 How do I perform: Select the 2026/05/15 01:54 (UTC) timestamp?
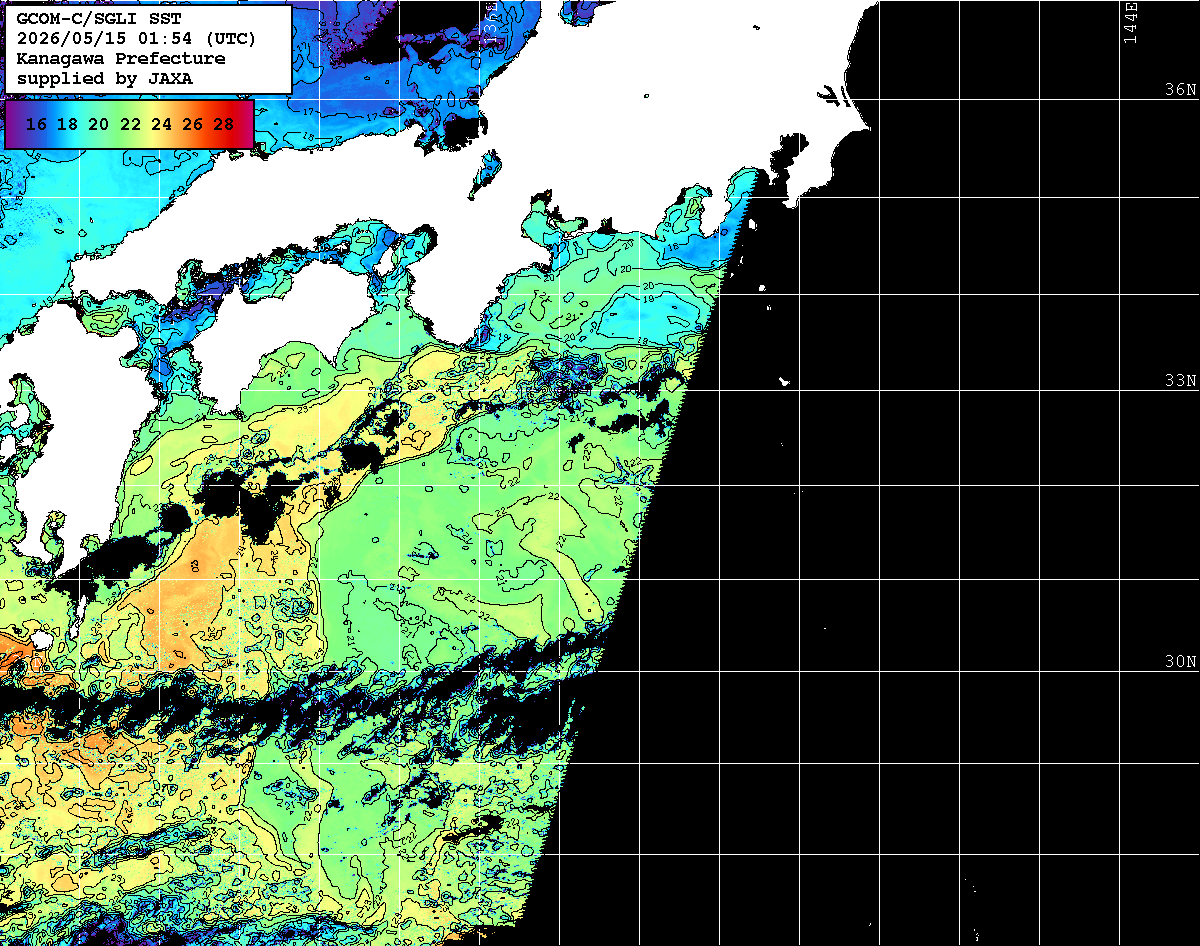(137, 39)
